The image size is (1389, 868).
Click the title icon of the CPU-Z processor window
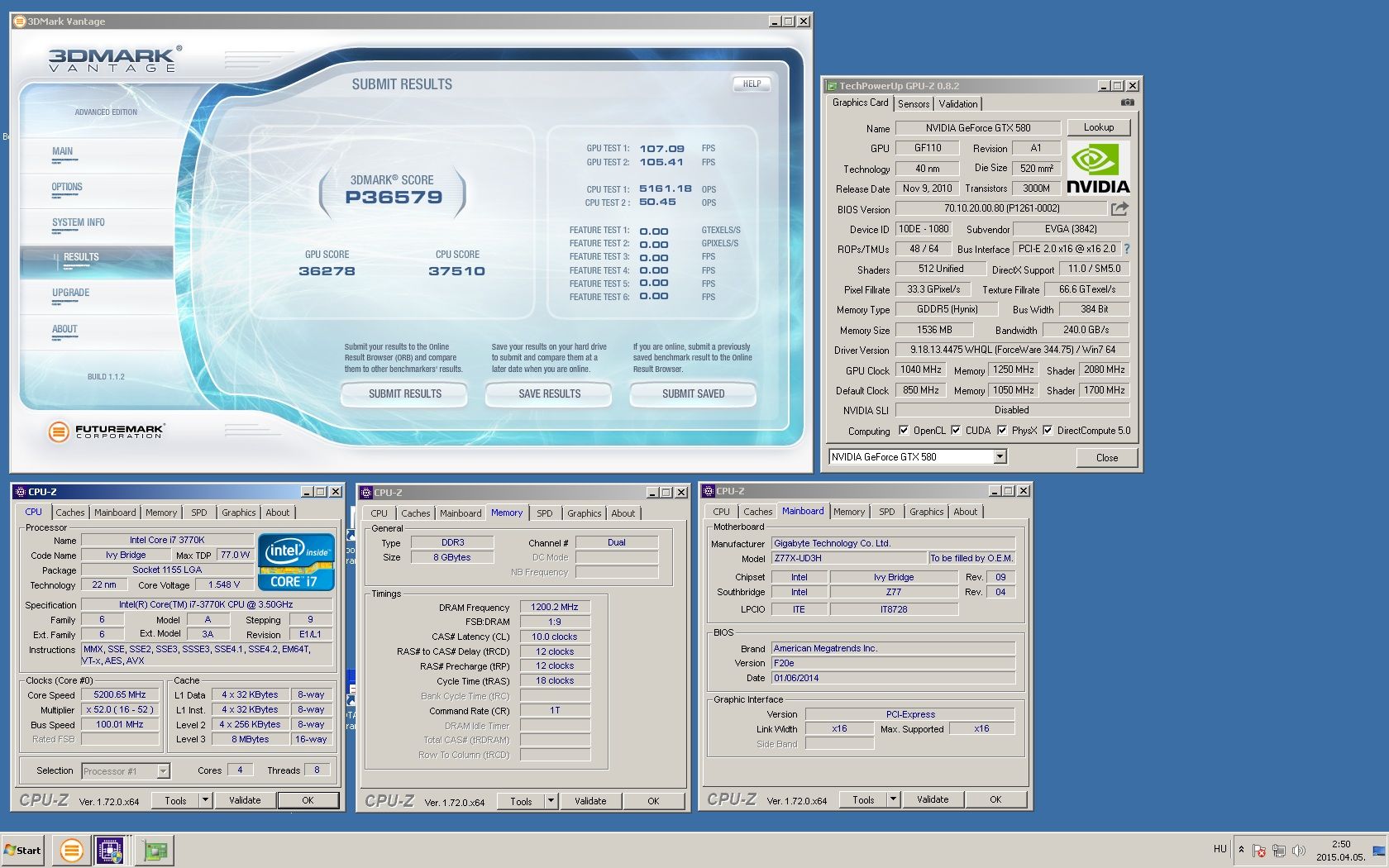click(21, 492)
